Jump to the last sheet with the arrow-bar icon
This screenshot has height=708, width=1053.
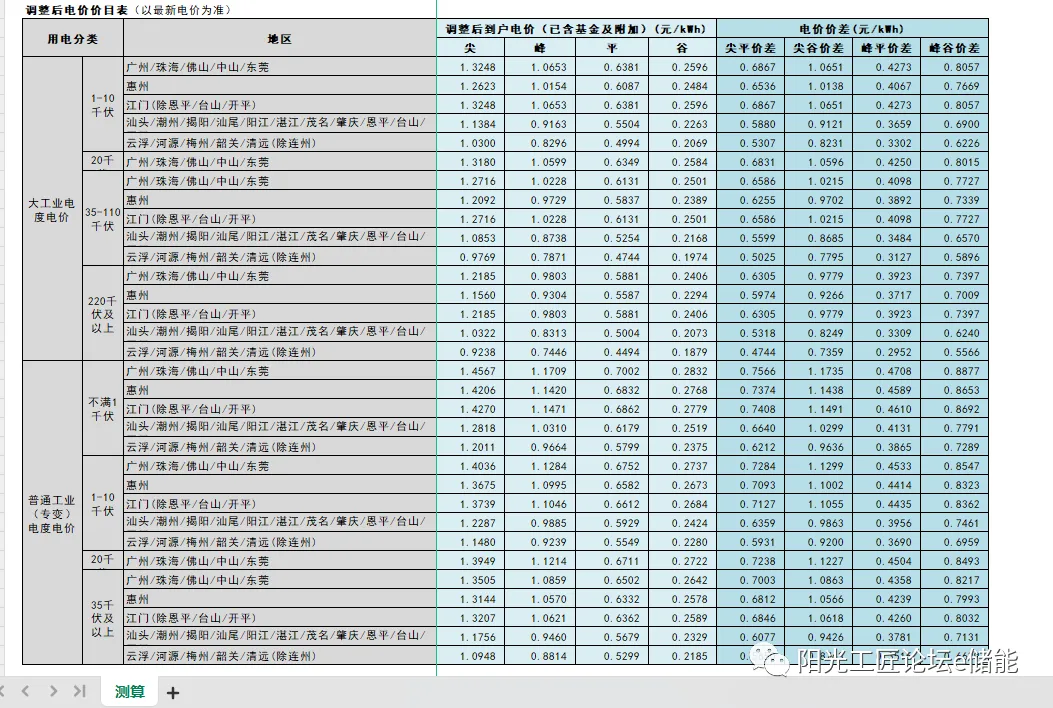tap(80, 691)
